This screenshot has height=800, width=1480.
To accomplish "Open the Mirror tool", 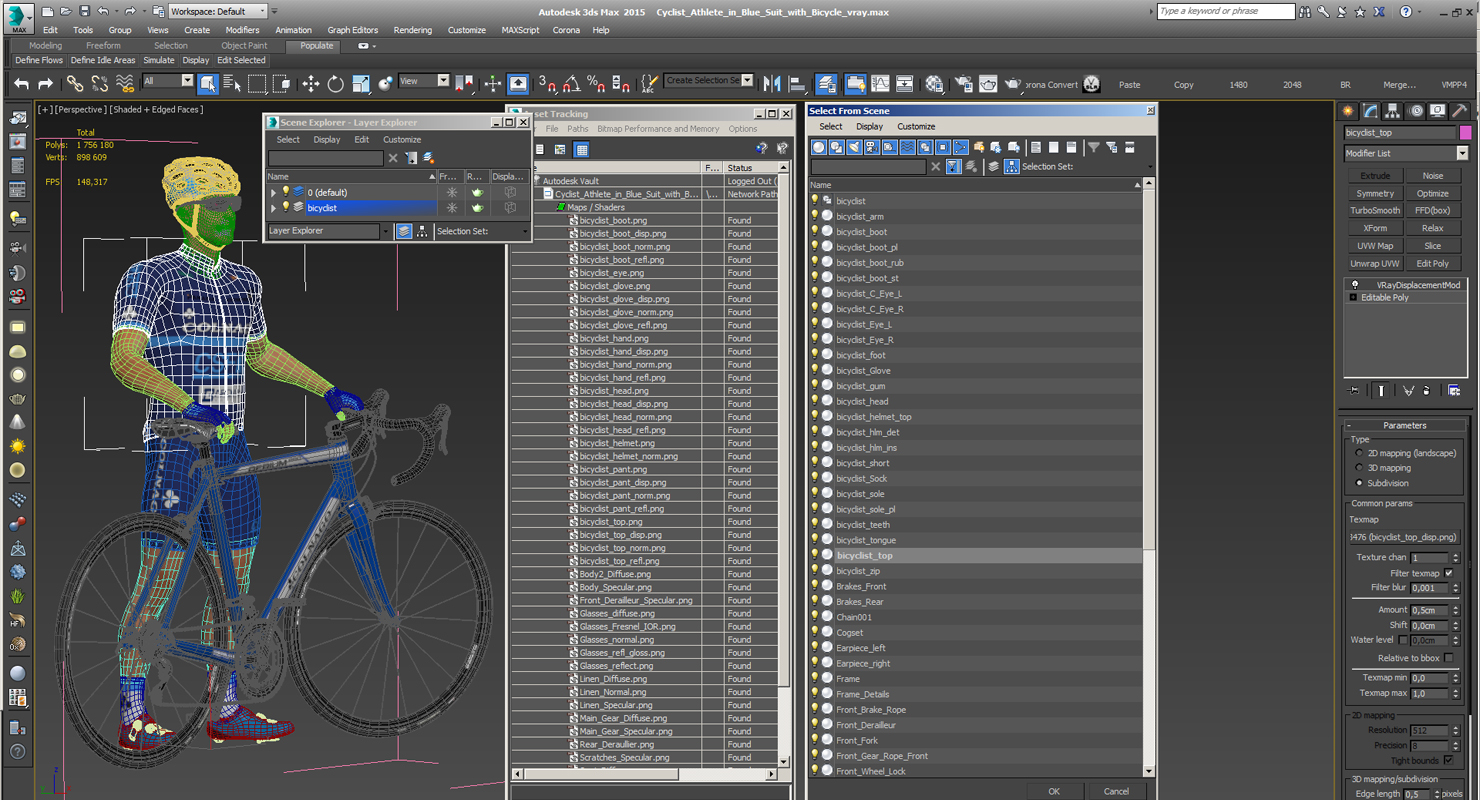I will (x=772, y=84).
